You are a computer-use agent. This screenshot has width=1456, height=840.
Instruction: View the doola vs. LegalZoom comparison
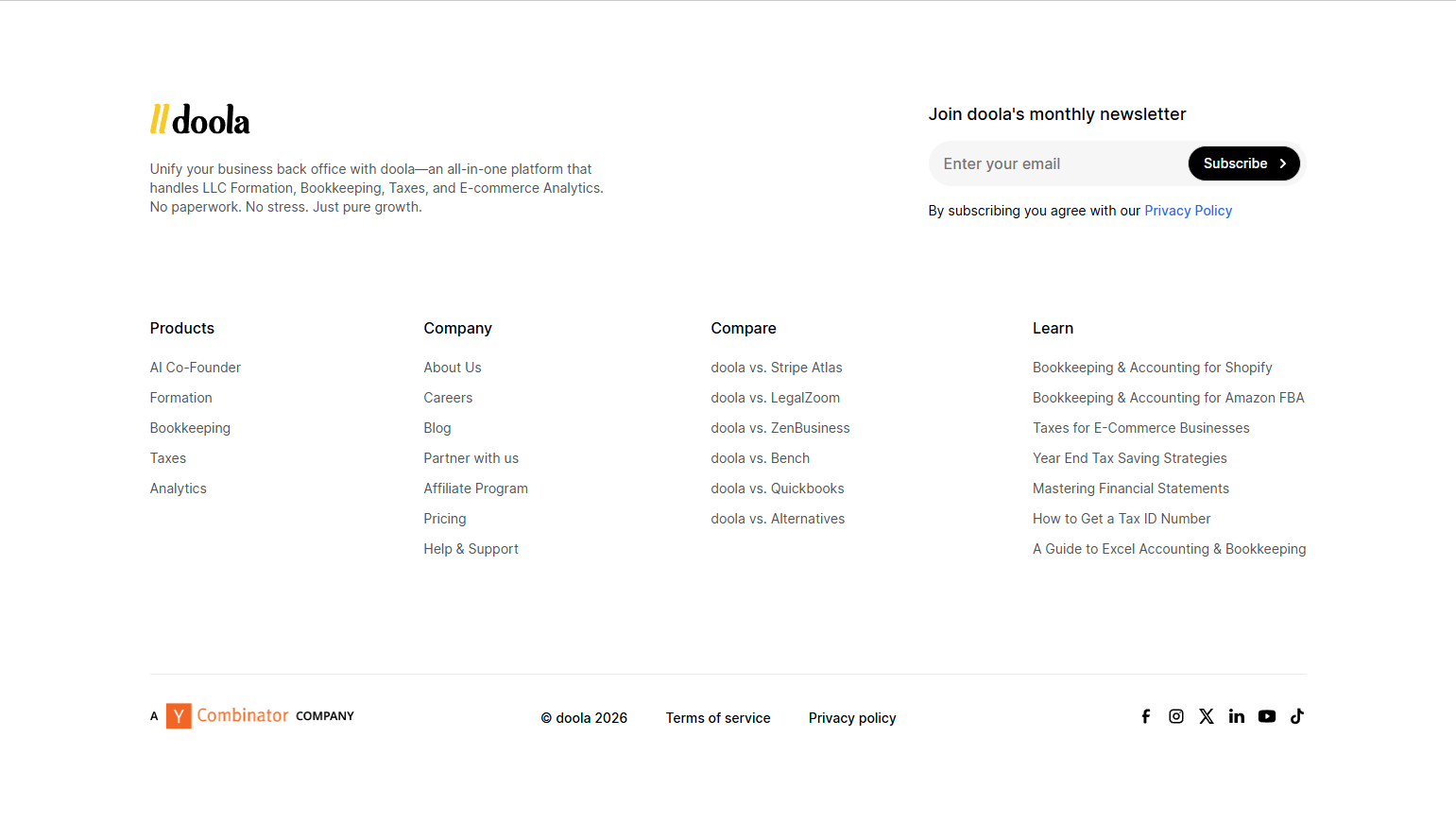[775, 397]
